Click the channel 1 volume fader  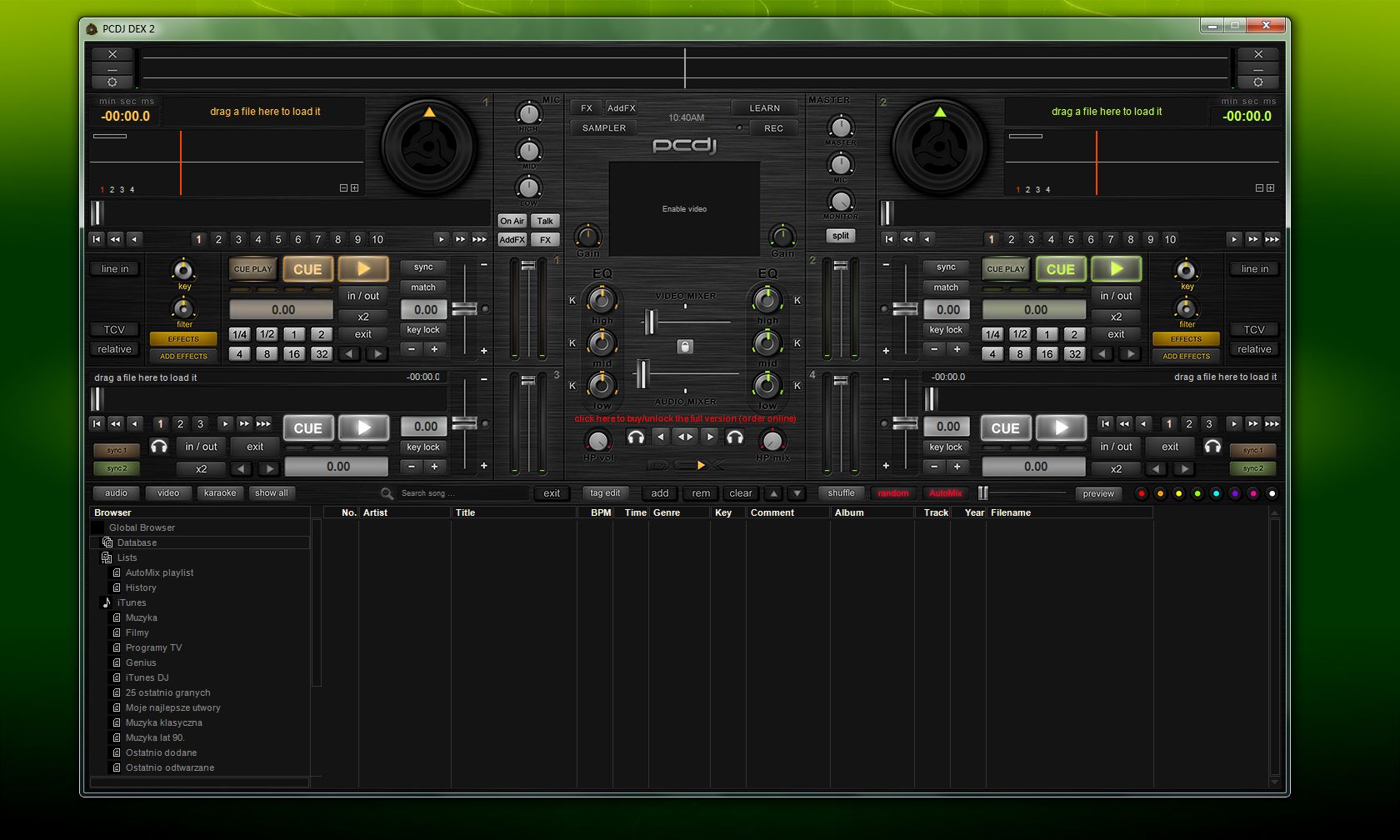527,266
